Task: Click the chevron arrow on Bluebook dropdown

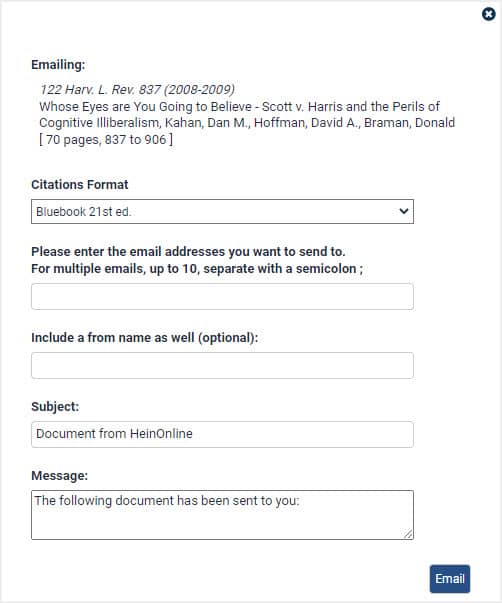Action: pos(404,211)
